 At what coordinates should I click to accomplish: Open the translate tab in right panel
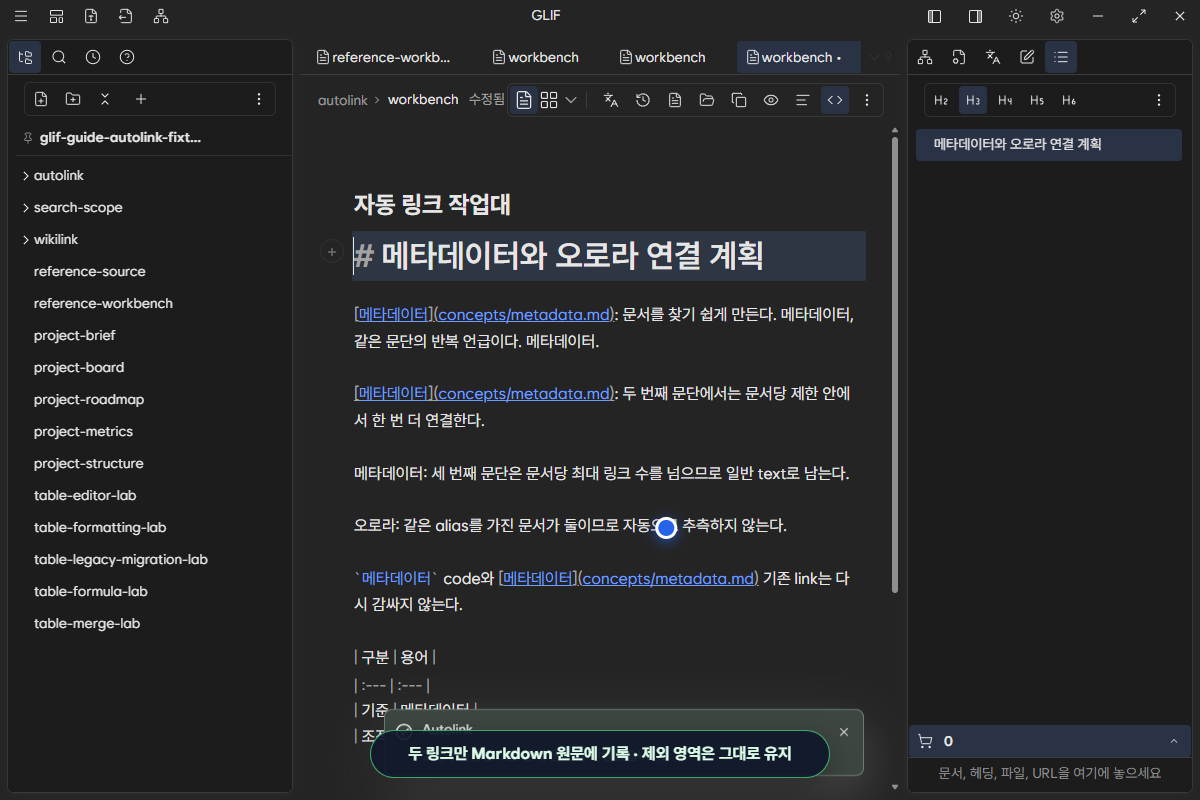tap(993, 57)
